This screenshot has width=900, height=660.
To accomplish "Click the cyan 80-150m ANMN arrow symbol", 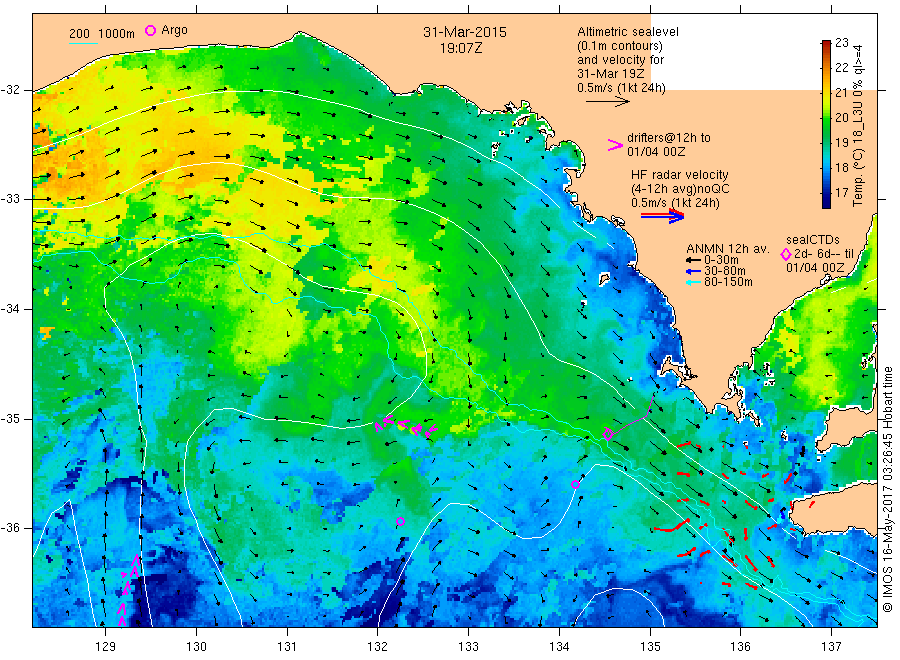I will (x=693, y=282).
